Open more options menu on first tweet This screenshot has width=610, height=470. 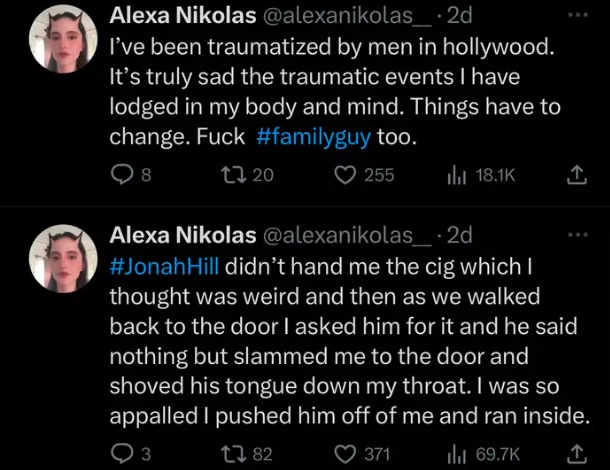(x=577, y=17)
